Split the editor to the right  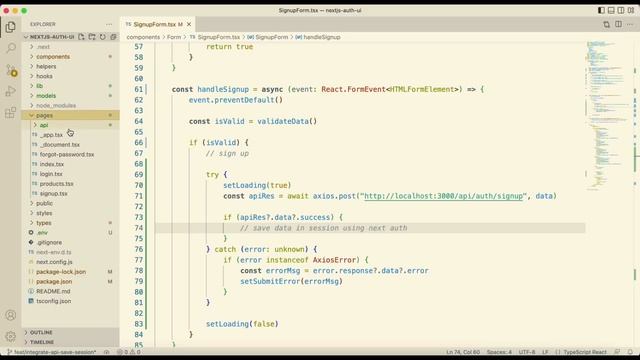pyautogui.click(x=618, y=24)
